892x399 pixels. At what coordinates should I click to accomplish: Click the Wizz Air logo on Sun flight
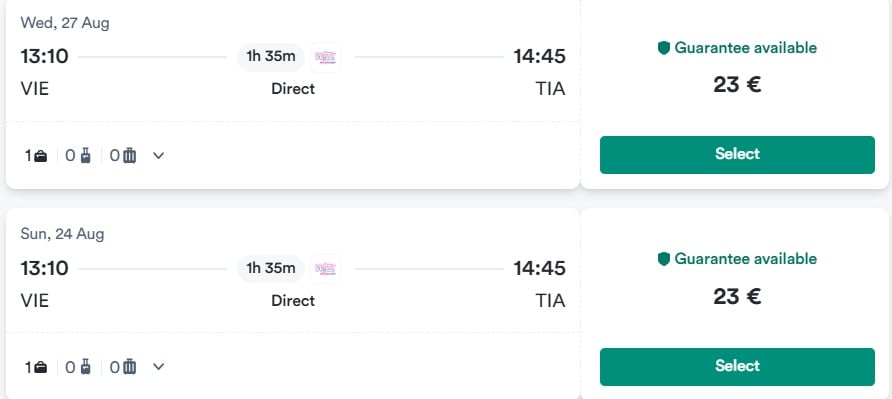coord(325,269)
